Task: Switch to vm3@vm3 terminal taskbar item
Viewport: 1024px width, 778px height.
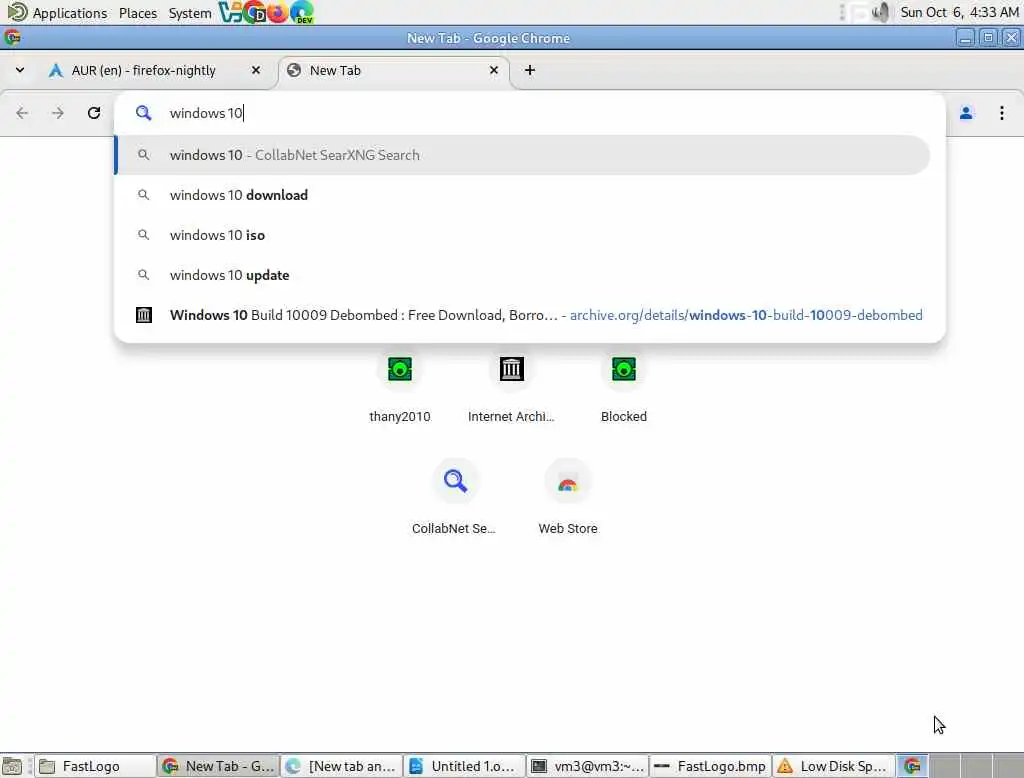Action: [x=588, y=766]
